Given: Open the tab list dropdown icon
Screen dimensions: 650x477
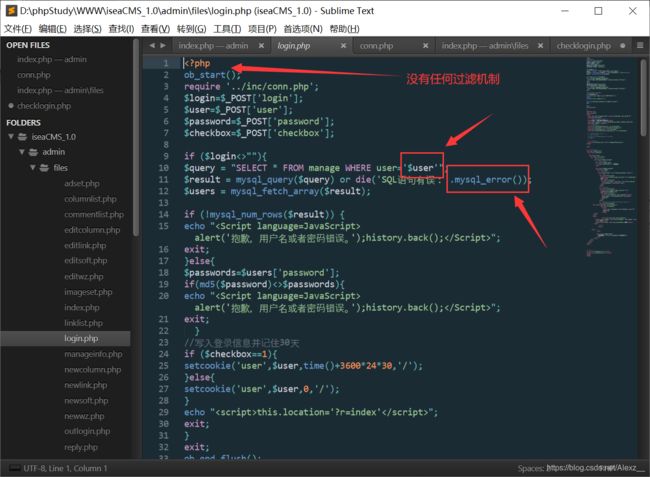Looking at the screenshot, I should point(640,46).
